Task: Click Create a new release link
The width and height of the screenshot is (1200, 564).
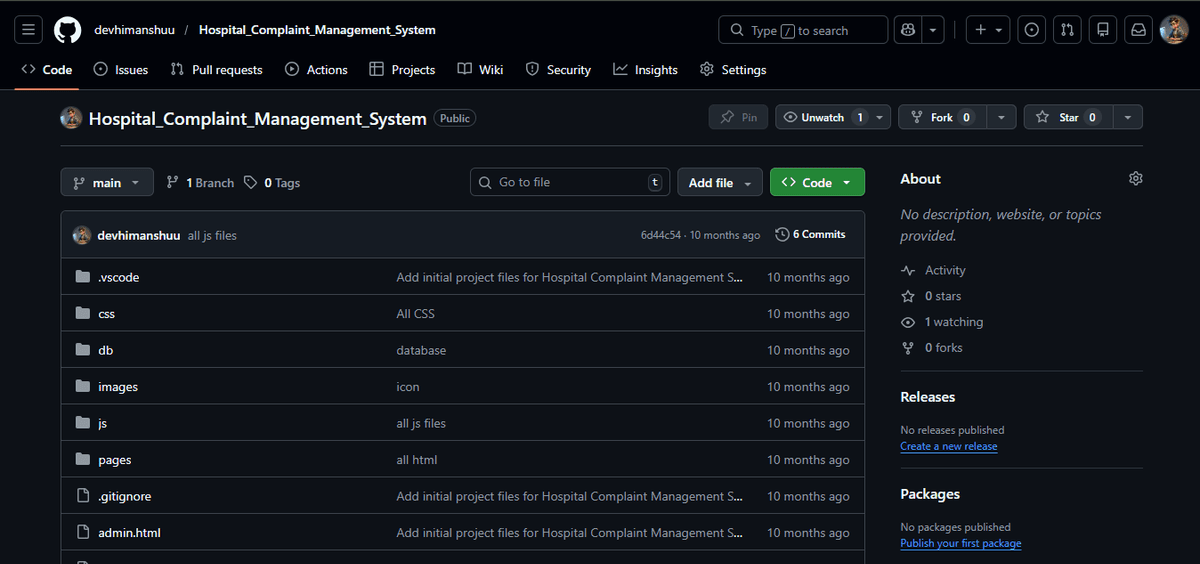Action: point(948,446)
